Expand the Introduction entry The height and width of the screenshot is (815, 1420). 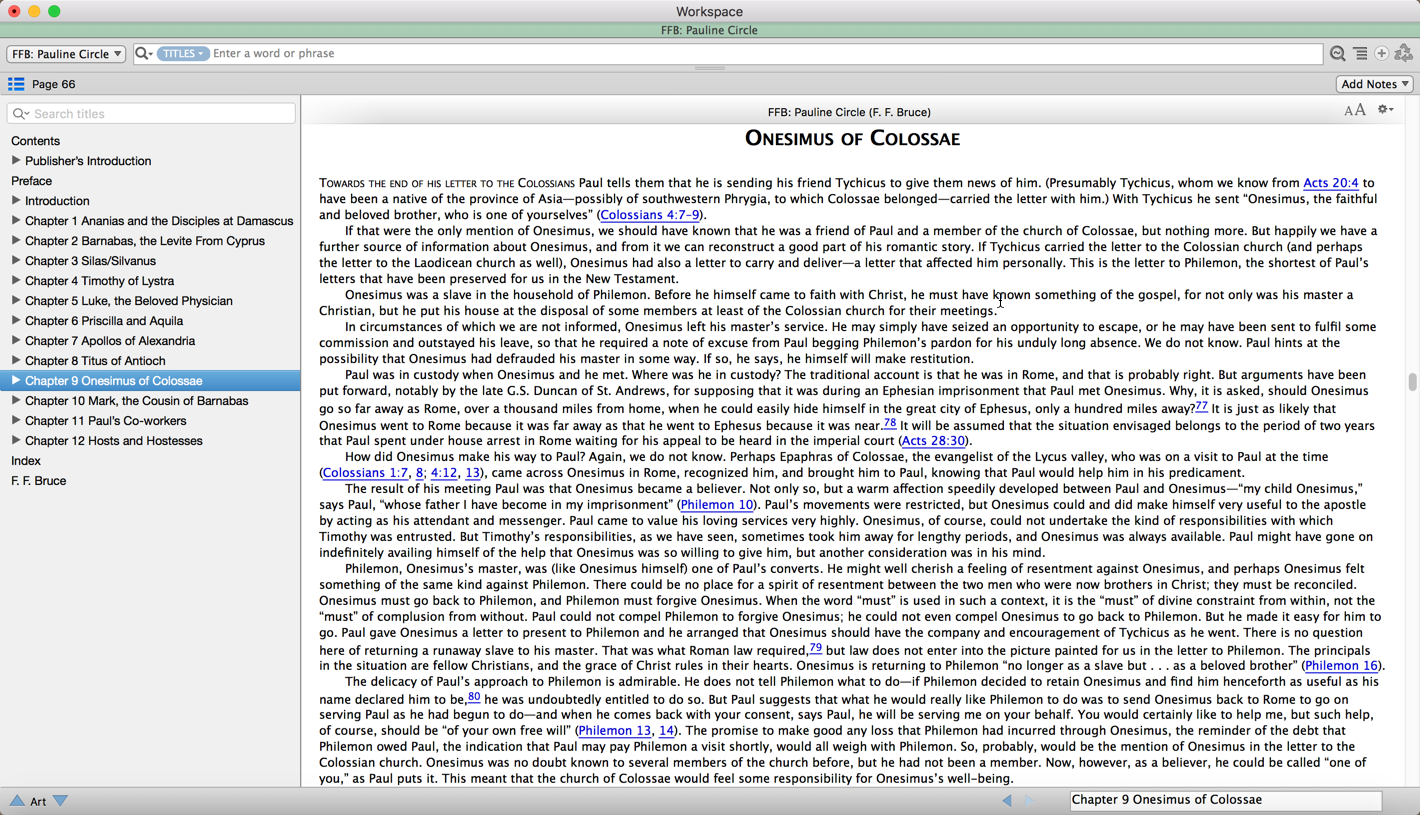click(16, 200)
